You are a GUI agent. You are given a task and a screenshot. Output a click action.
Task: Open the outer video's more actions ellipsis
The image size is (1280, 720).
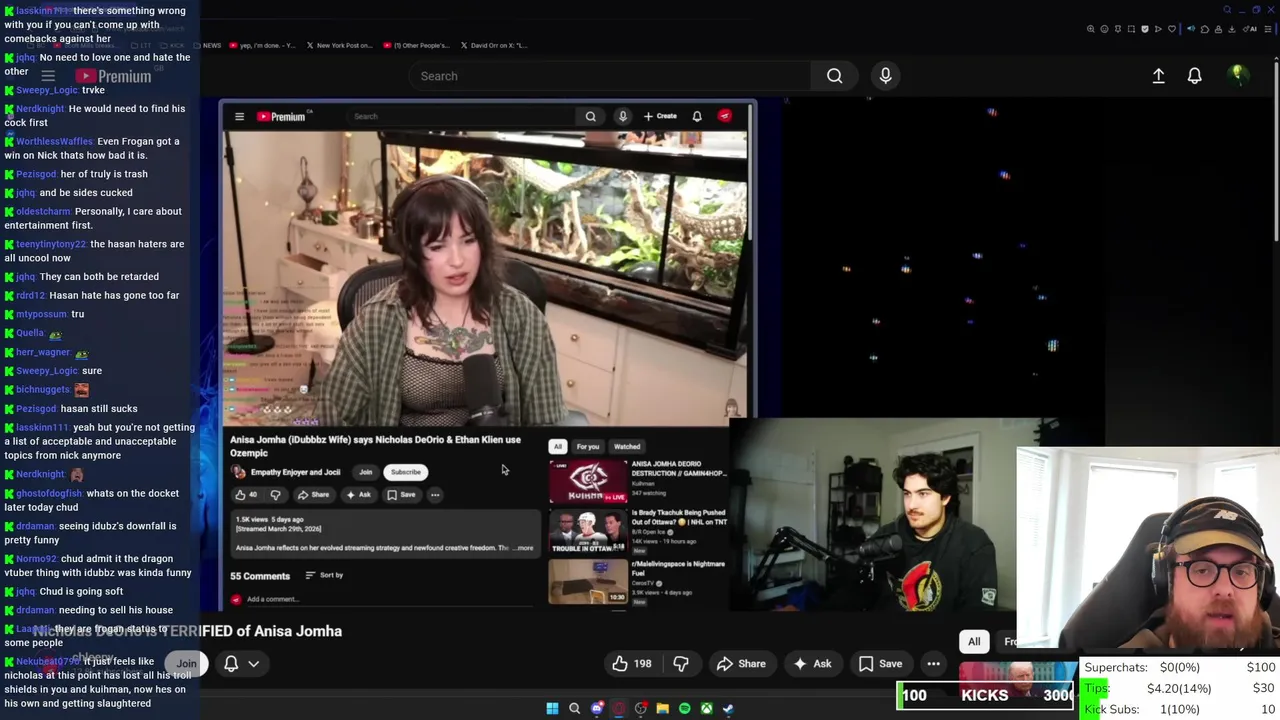(x=933, y=664)
